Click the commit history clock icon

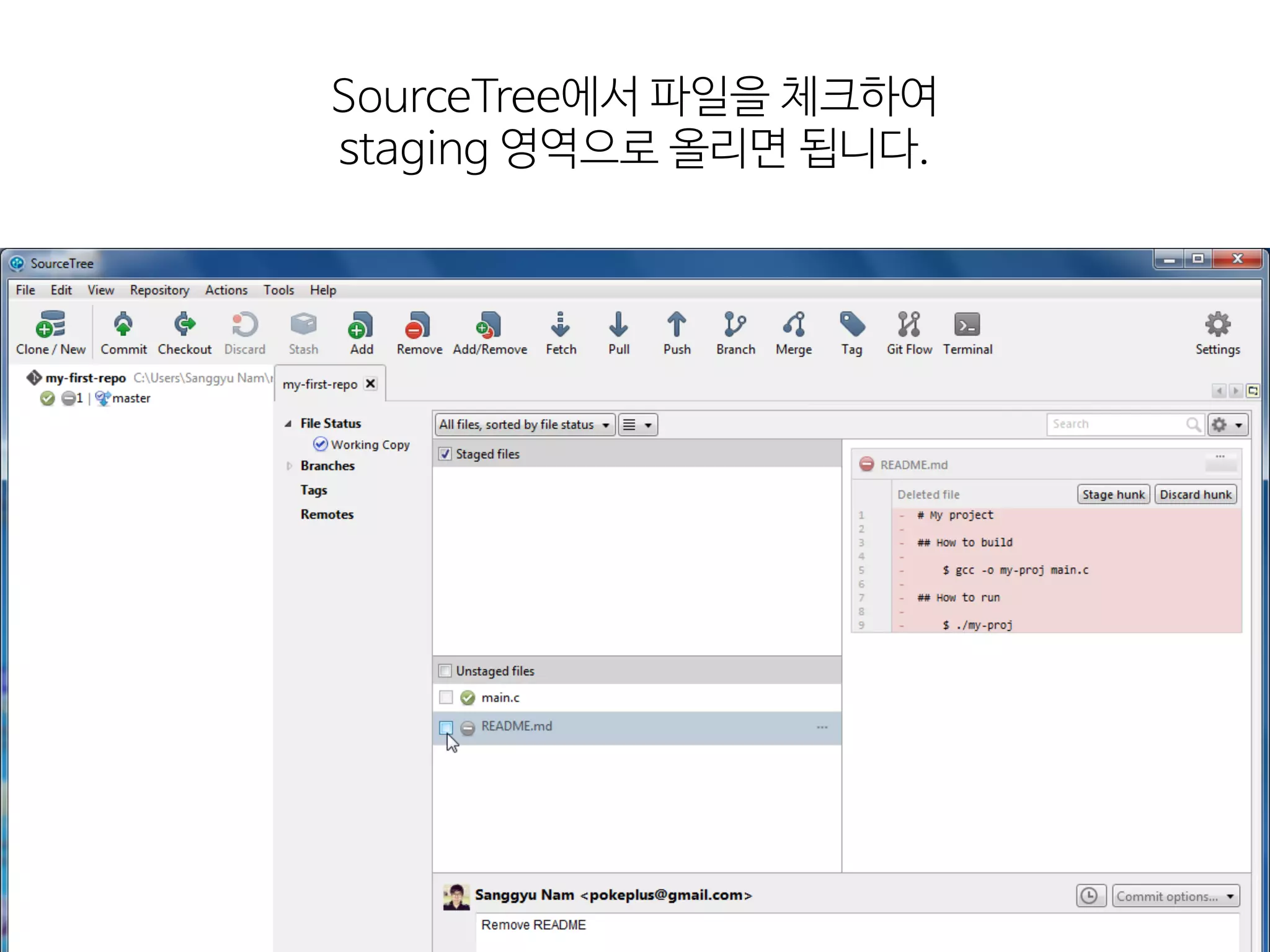pos(1090,896)
